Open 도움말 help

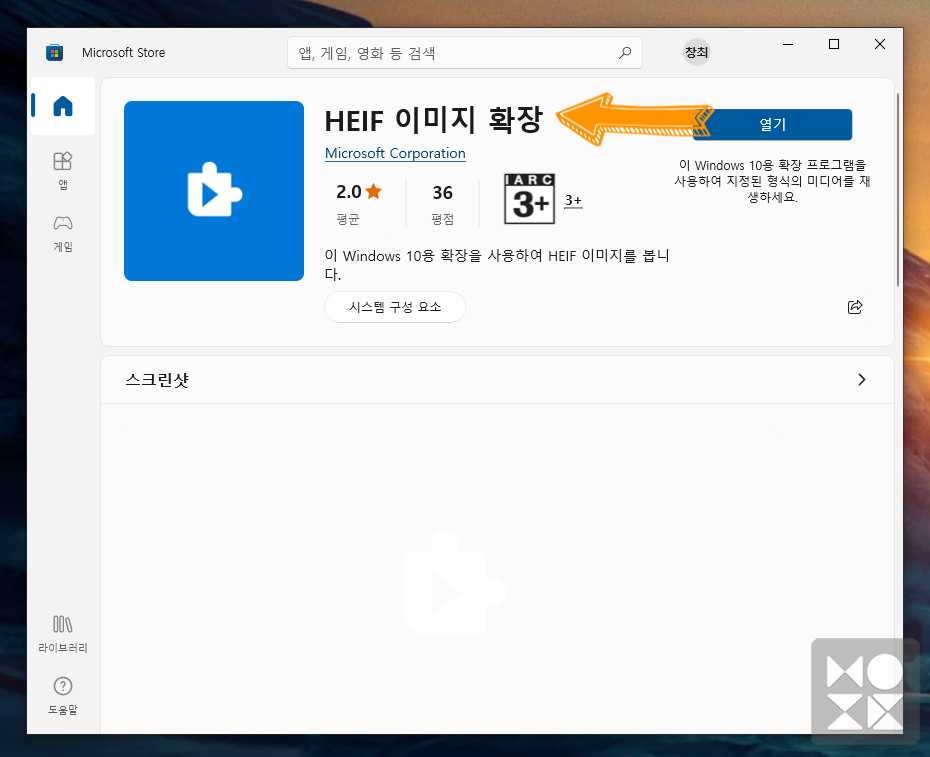(x=63, y=696)
